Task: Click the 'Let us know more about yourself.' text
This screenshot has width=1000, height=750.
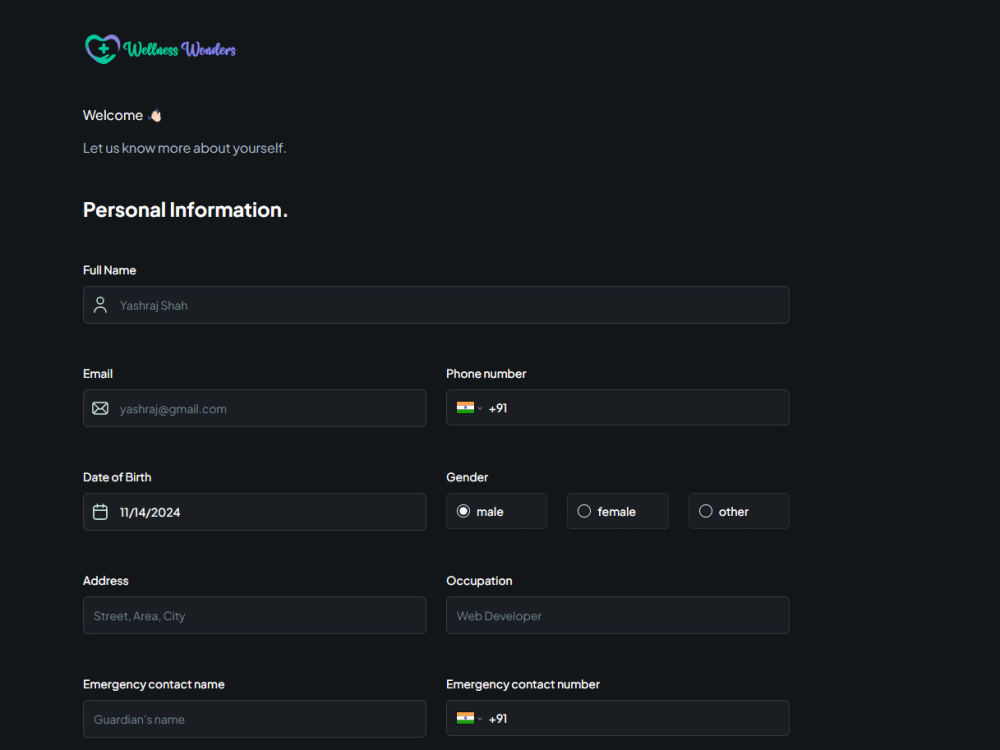Action: 184,148
